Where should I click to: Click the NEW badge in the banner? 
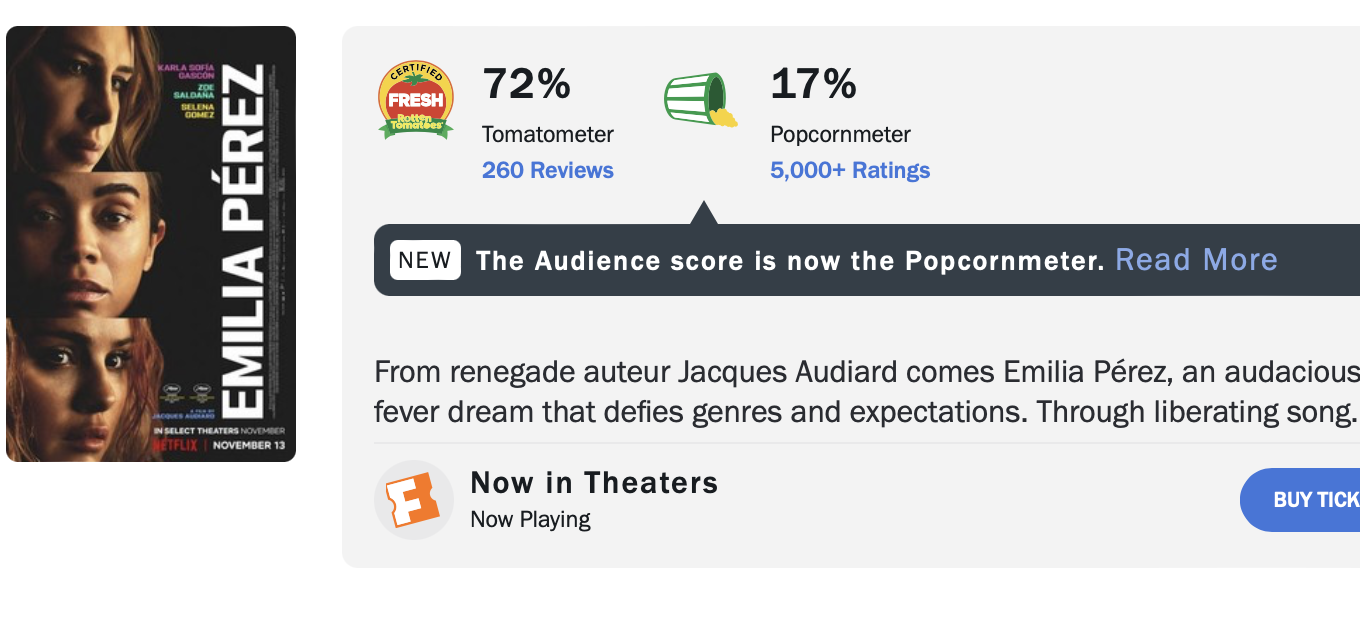coord(425,260)
